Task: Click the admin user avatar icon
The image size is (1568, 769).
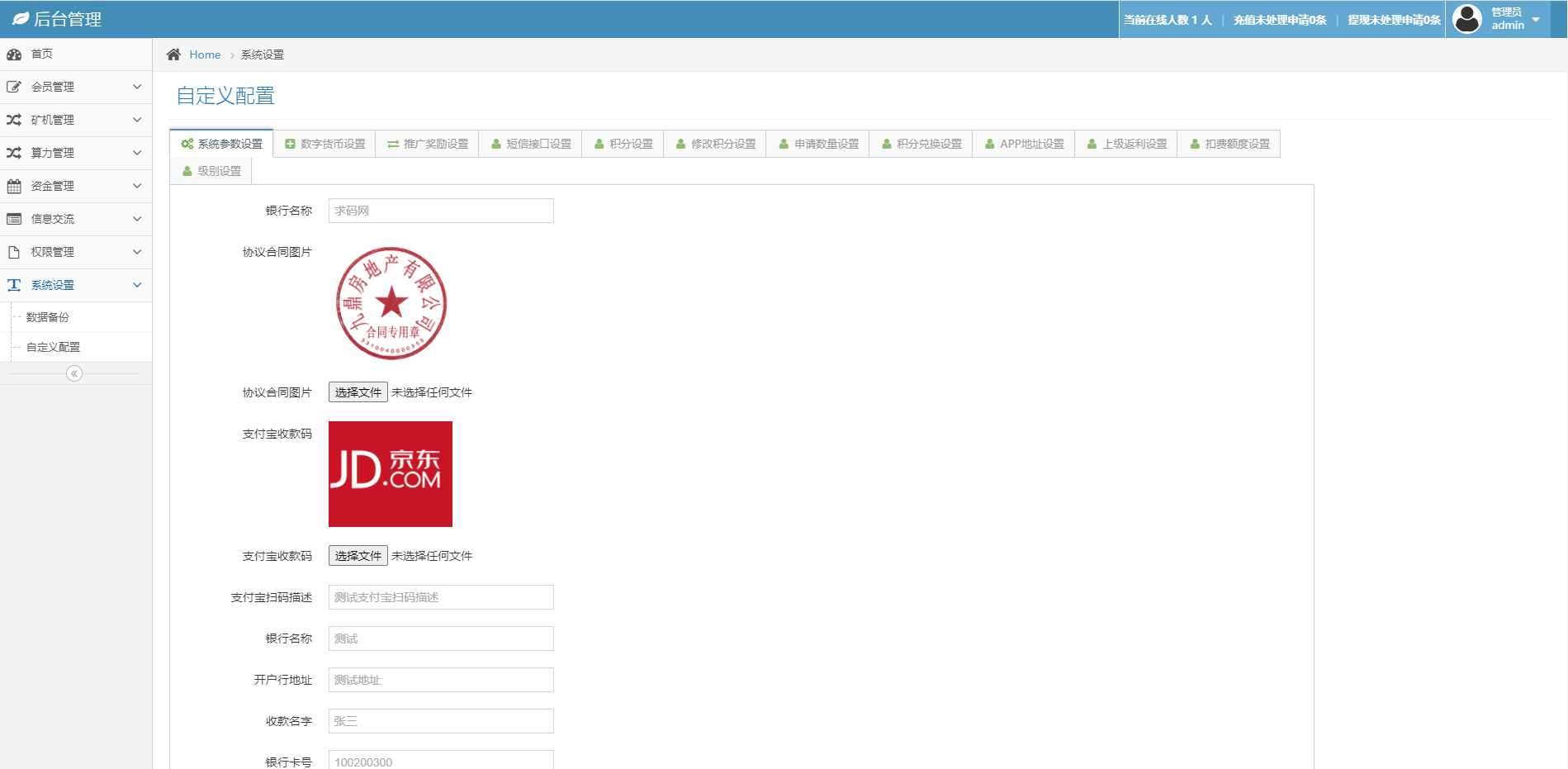Action: pyautogui.click(x=1466, y=19)
